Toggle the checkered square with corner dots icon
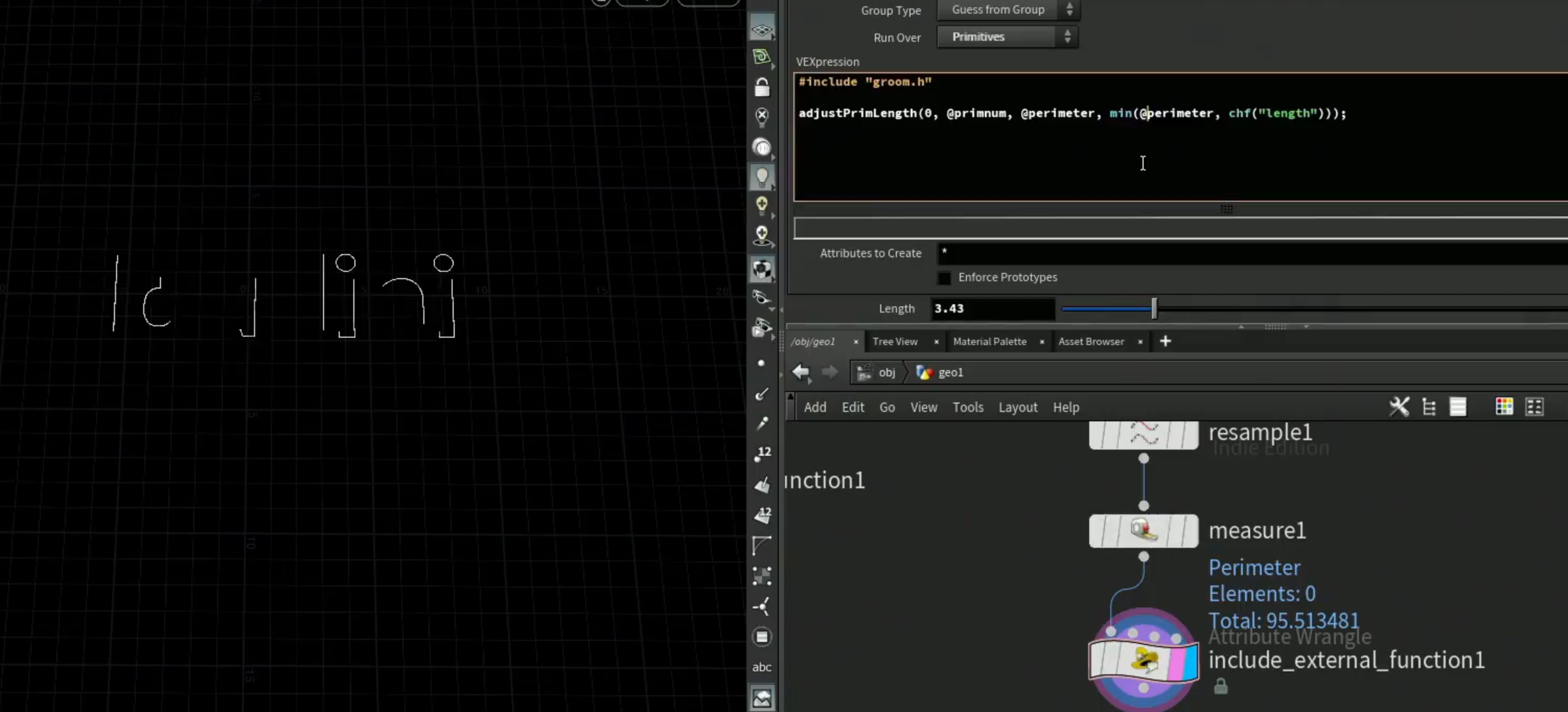Image resolution: width=1568 pixels, height=712 pixels. (762, 576)
